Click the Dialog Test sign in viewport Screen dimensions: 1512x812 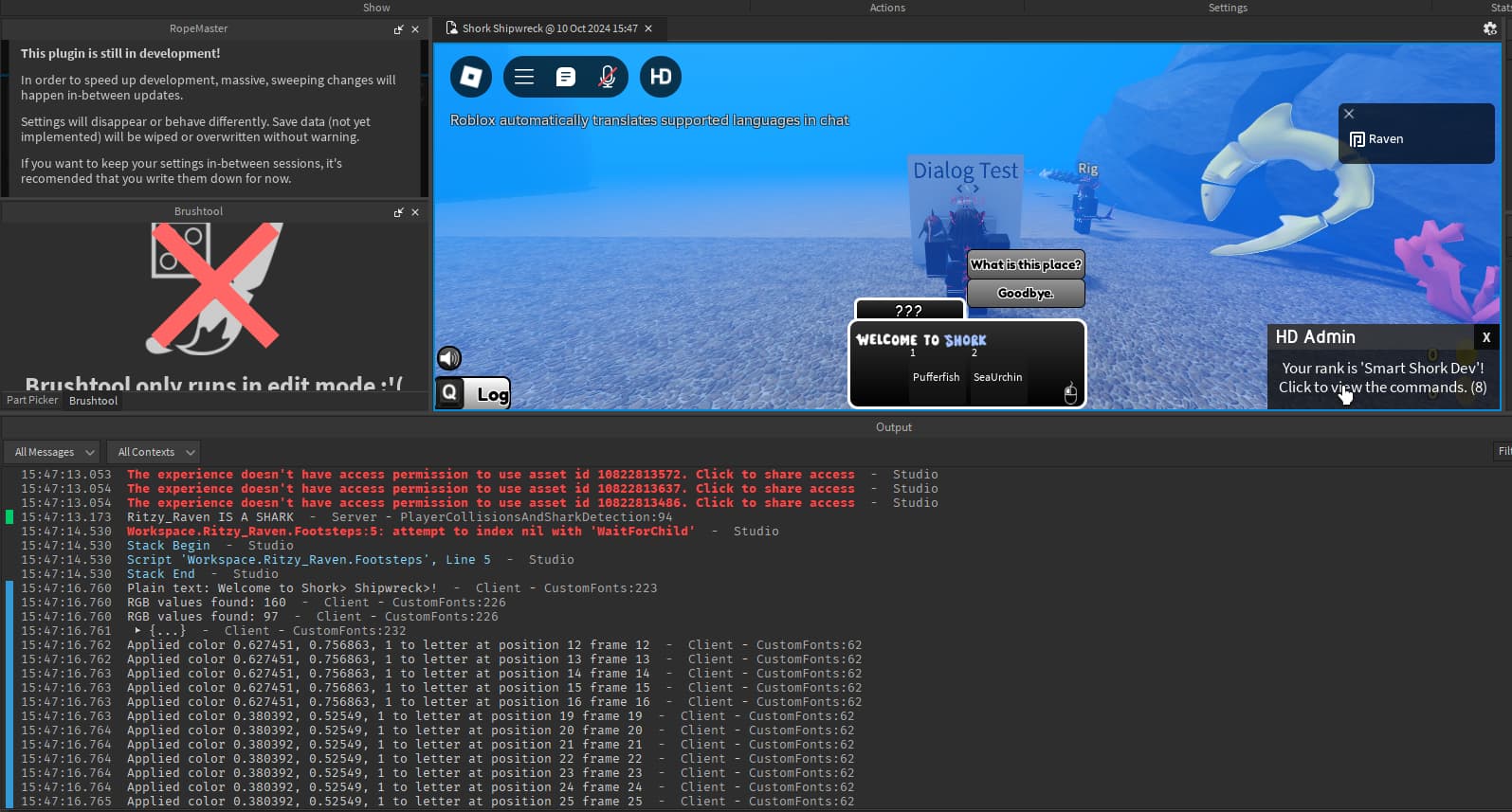click(965, 171)
